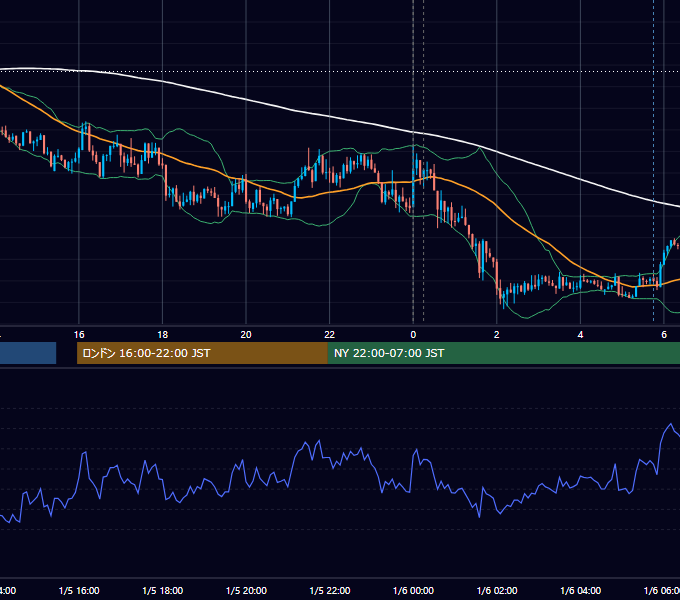Viewport: 680px width, 600px height.
Task: Click the "18" hour label on upper time axis
Action: [x=163, y=335]
